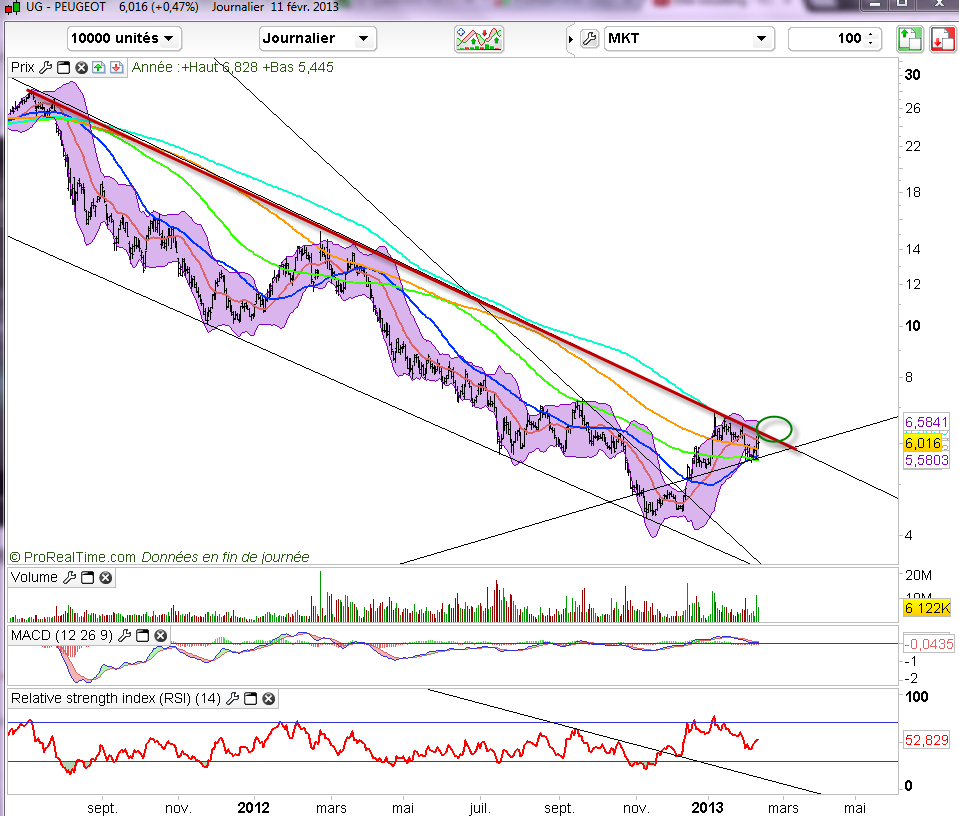Expand the Journalier timeframe dropdown

317,39
